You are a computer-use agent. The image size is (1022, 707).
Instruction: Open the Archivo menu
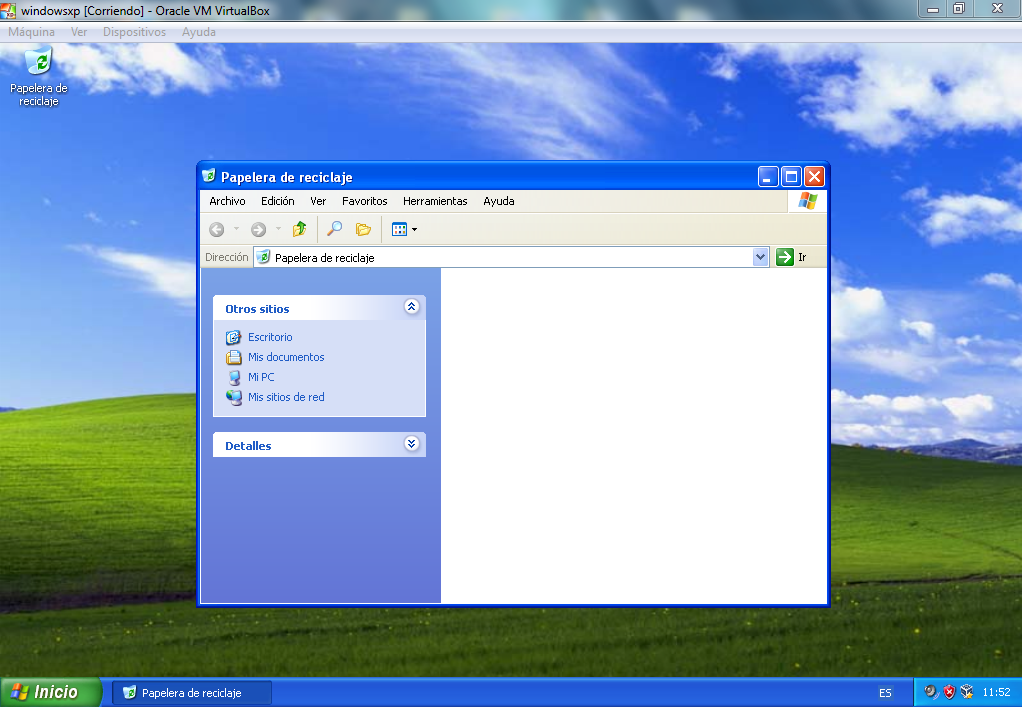227,201
